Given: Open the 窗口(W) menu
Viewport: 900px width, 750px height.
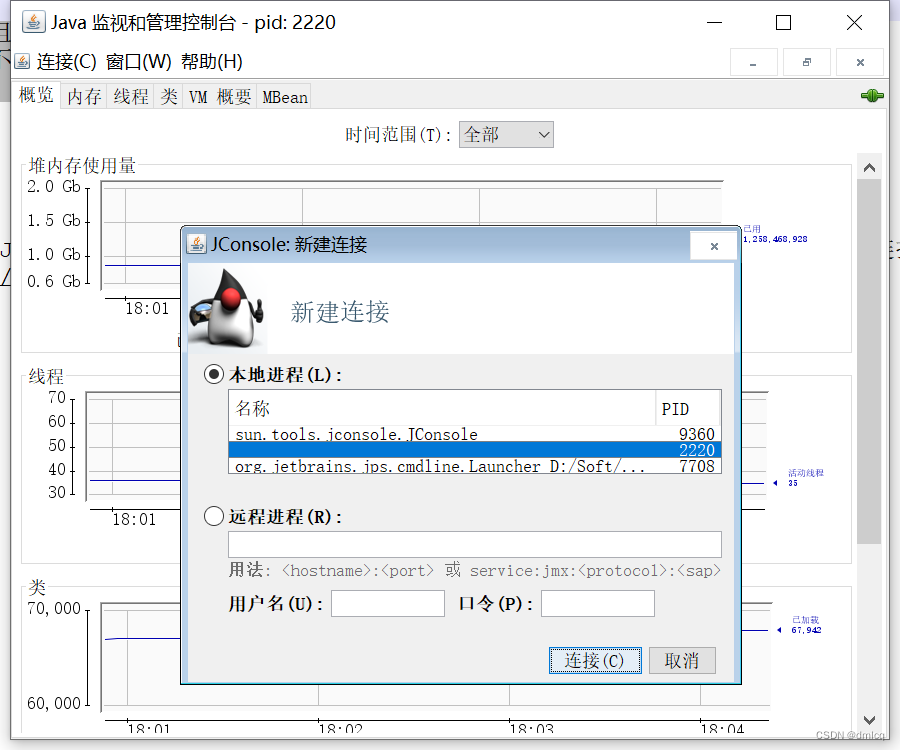Looking at the screenshot, I should pyautogui.click(x=138, y=61).
